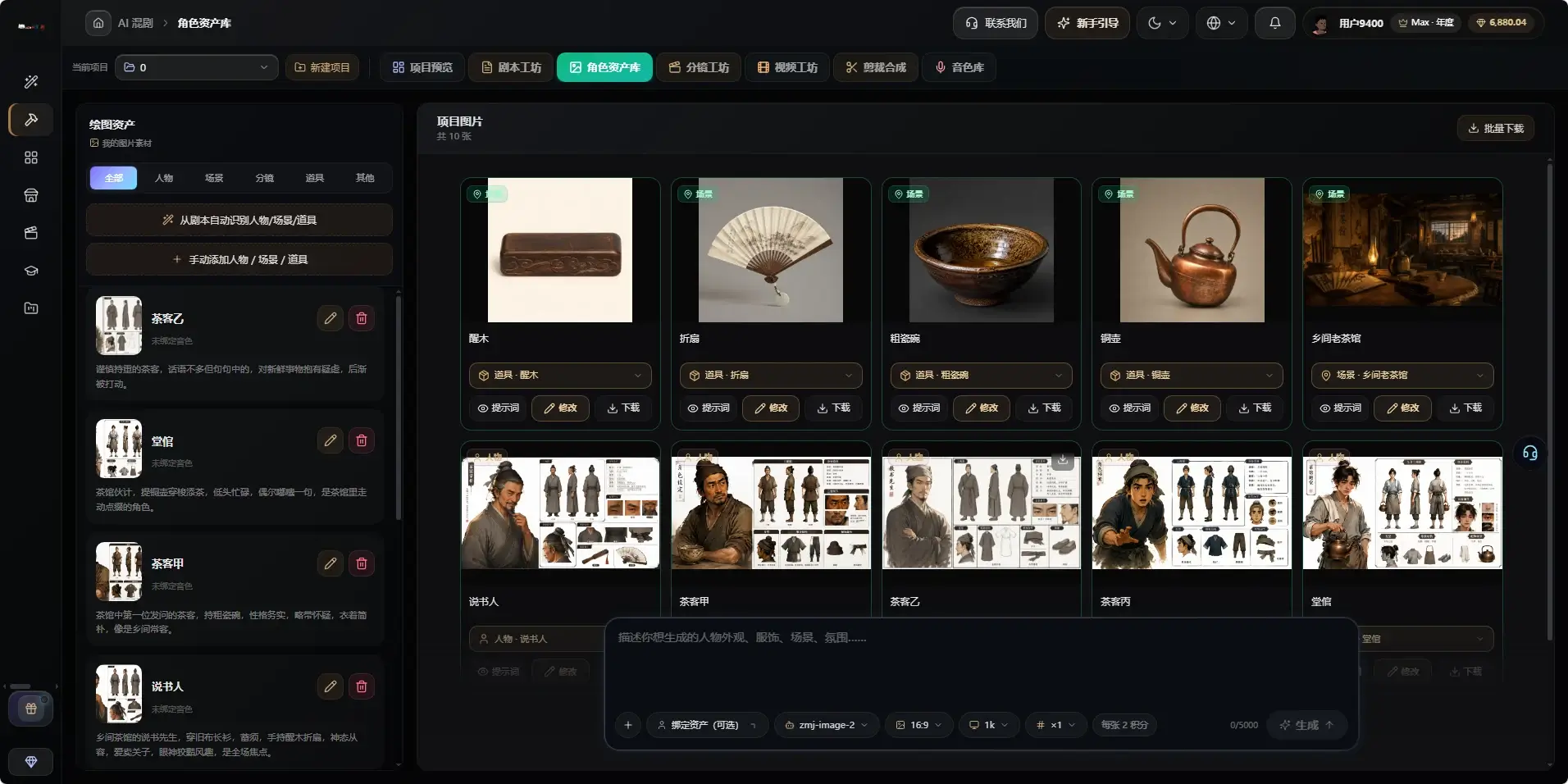
Task: Click 从剧本自动识别人物/场景/道具
Action: click(x=239, y=220)
